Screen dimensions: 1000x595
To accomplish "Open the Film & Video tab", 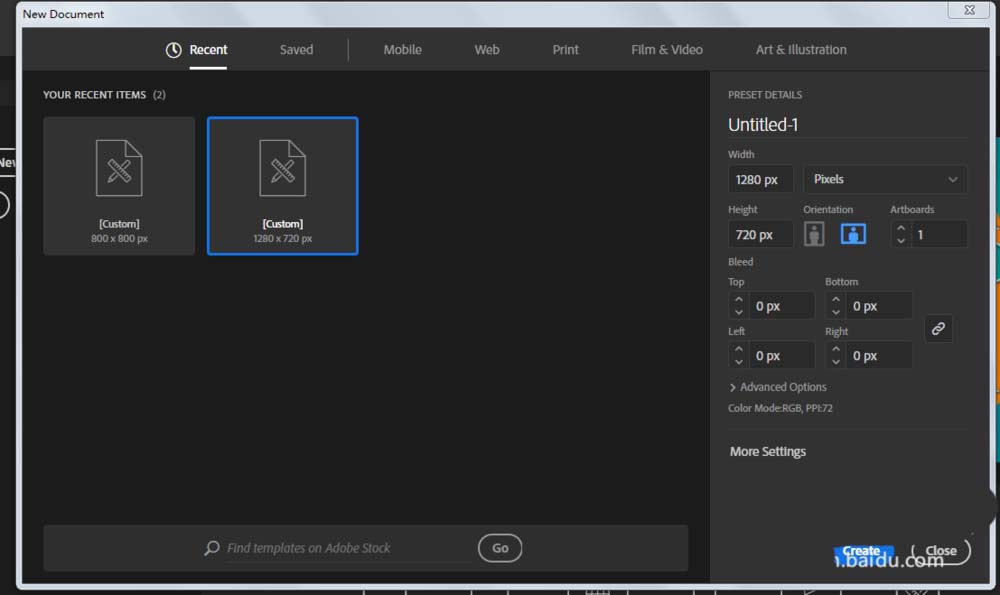I will click(x=667, y=50).
